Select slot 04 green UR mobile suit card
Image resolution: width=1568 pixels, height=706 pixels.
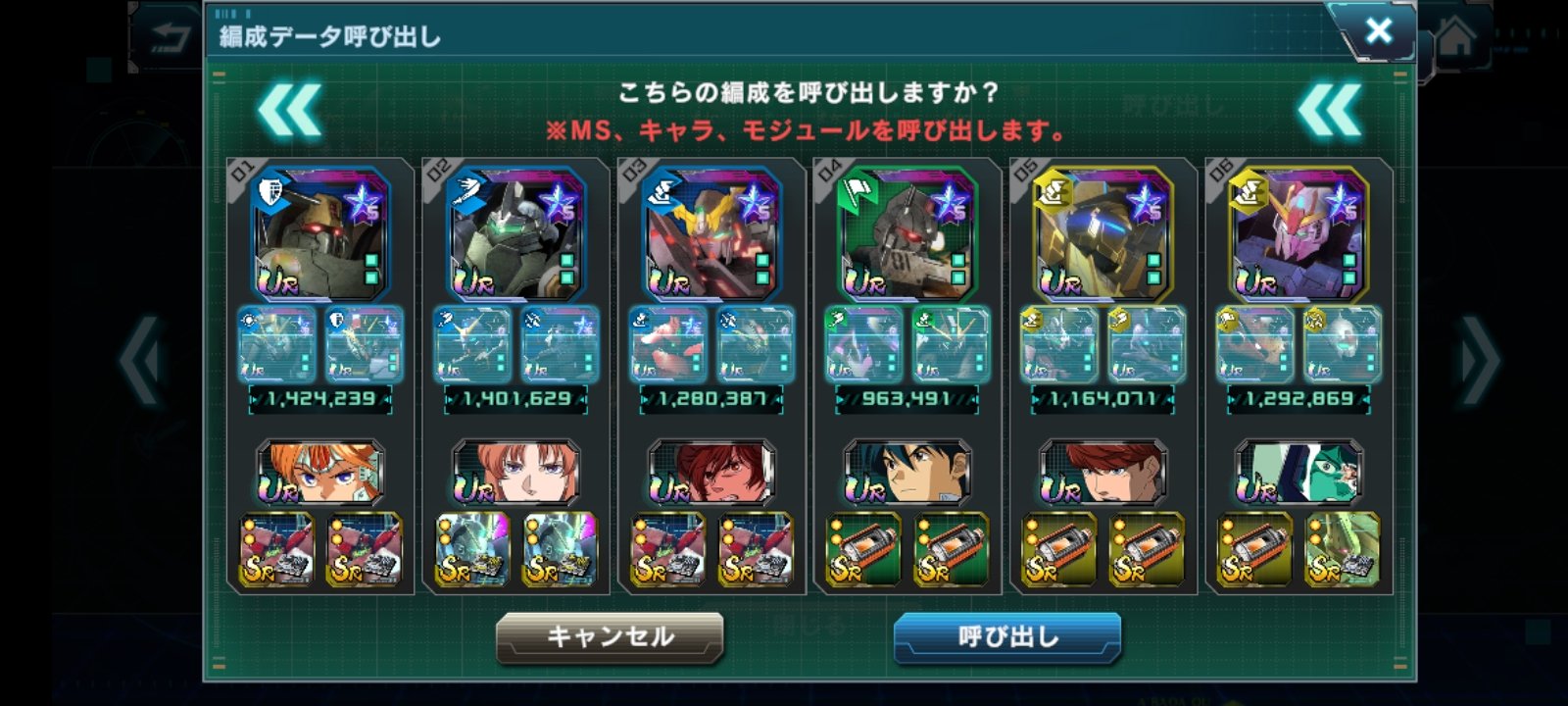coord(907,234)
